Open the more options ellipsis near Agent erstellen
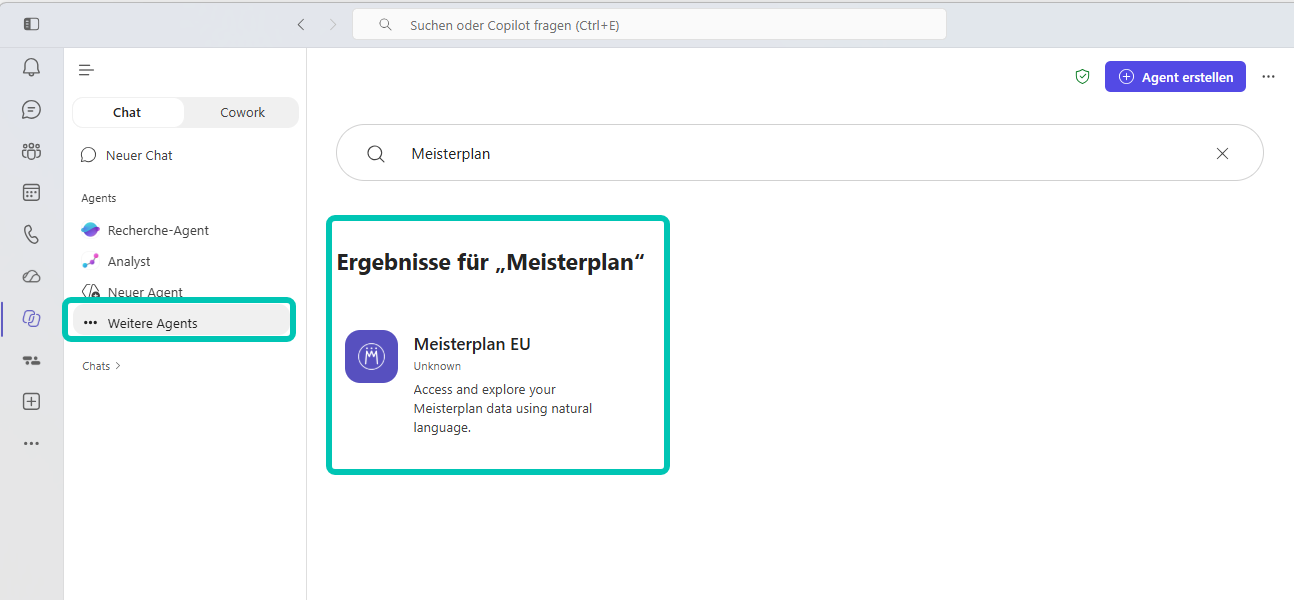 click(x=1268, y=77)
